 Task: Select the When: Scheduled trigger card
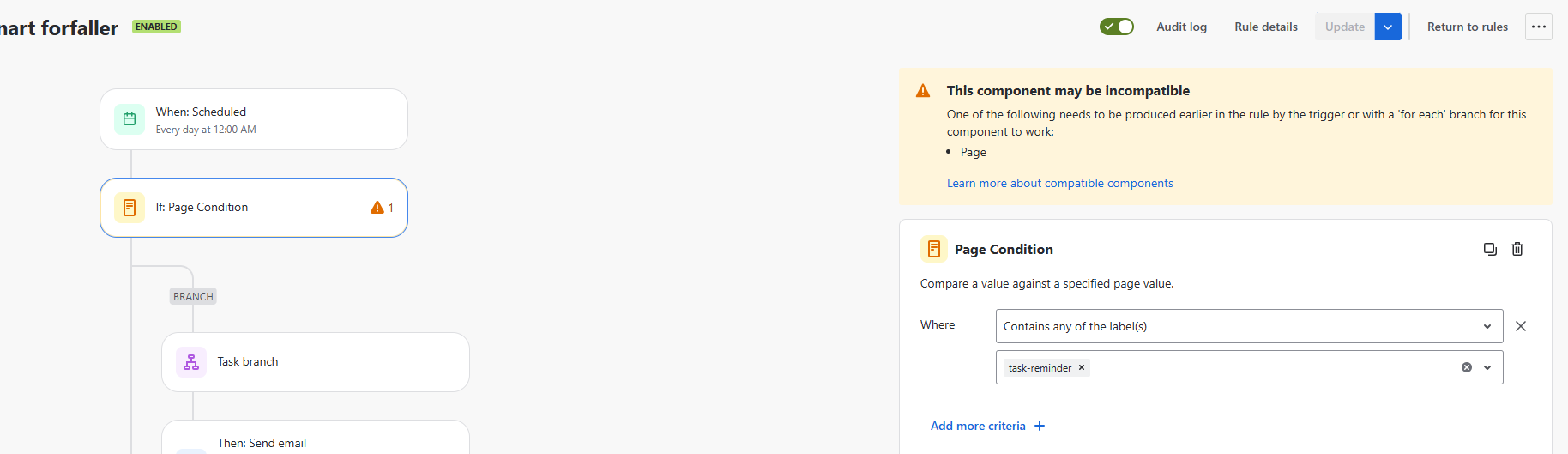pos(254,119)
